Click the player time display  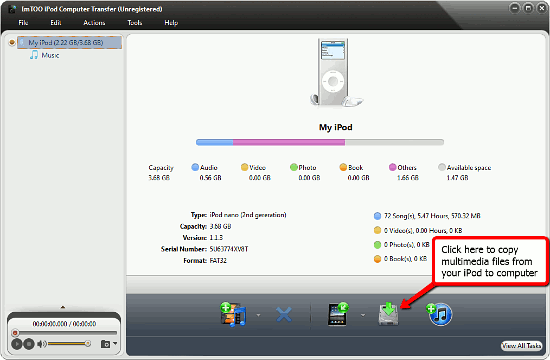point(64,324)
